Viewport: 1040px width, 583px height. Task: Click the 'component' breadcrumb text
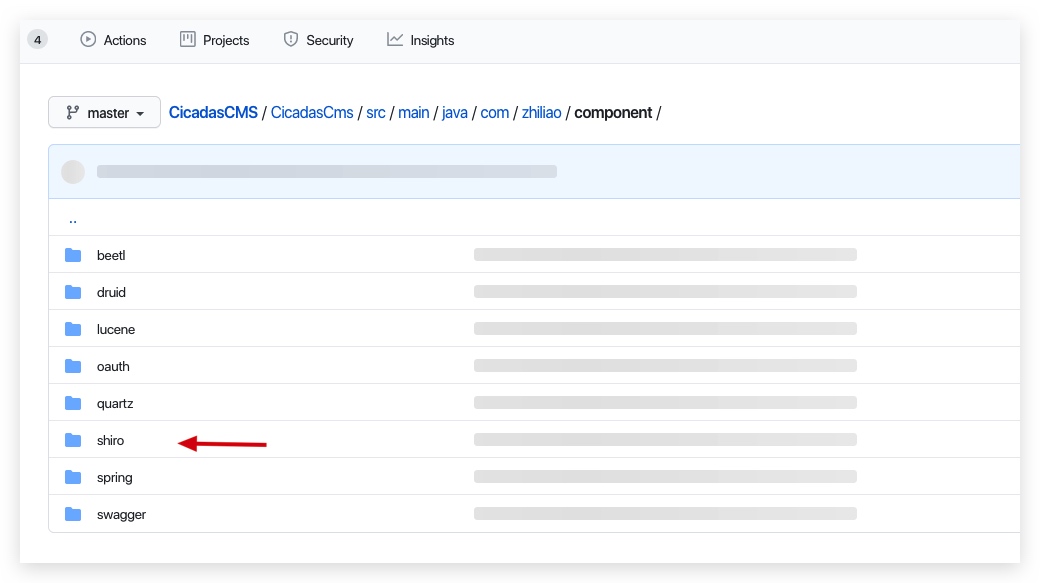coord(613,113)
